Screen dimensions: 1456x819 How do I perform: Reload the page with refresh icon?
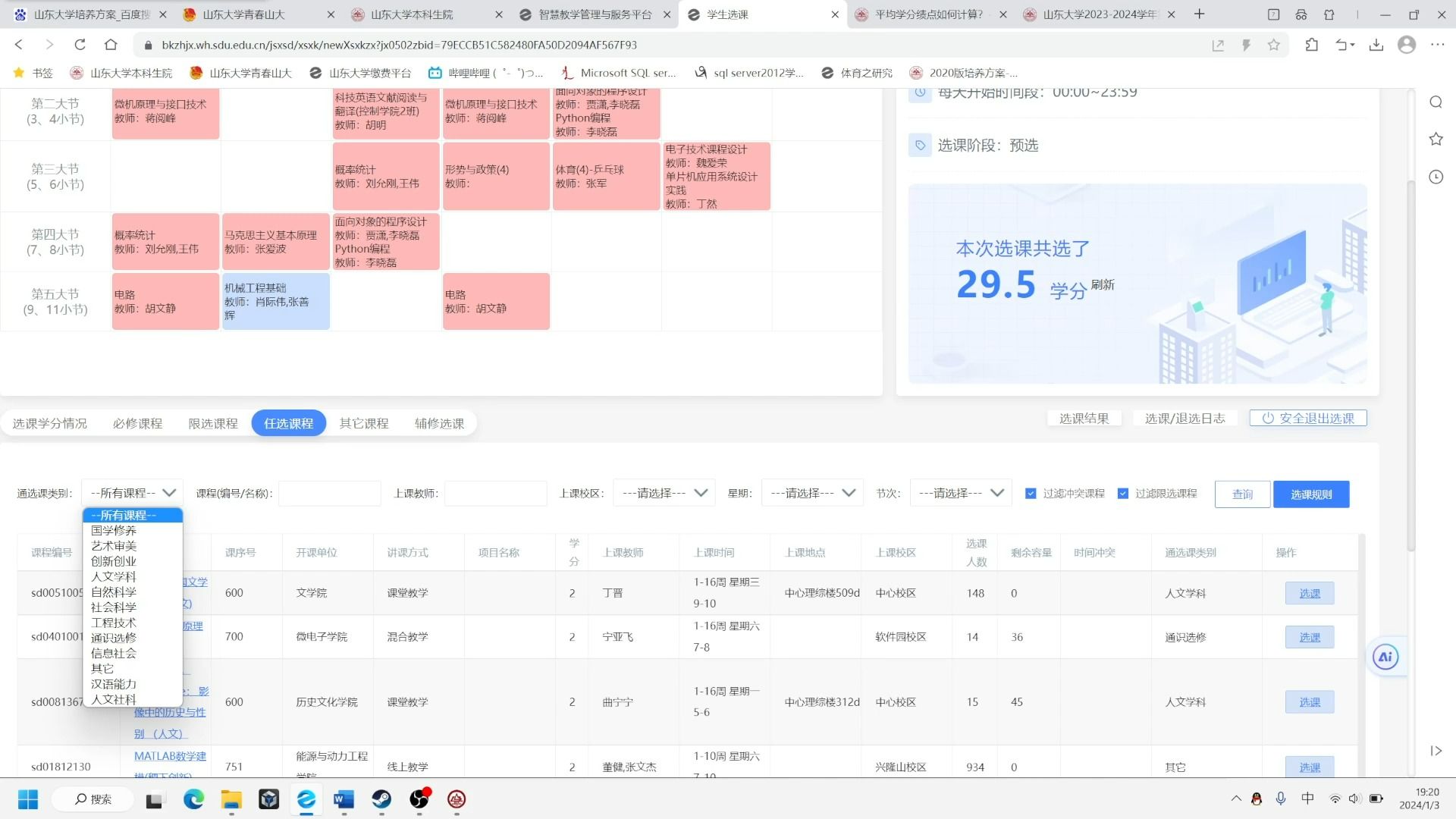(x=80, y=45)
